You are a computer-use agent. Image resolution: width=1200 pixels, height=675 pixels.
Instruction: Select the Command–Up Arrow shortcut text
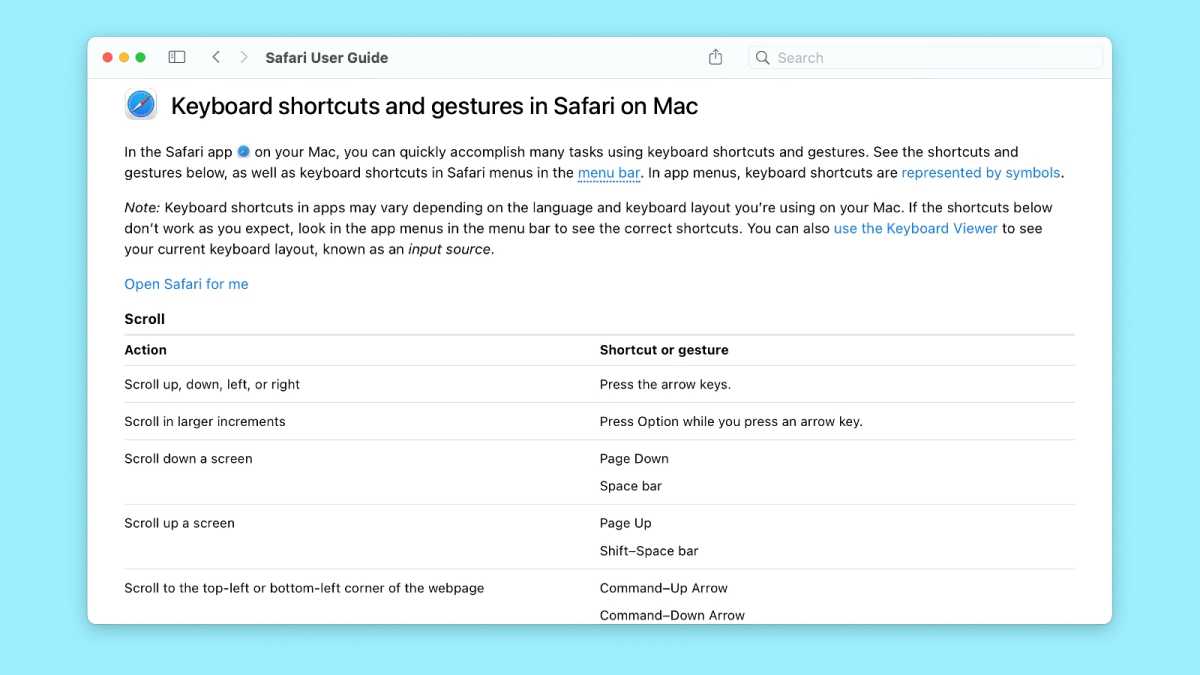663,587
